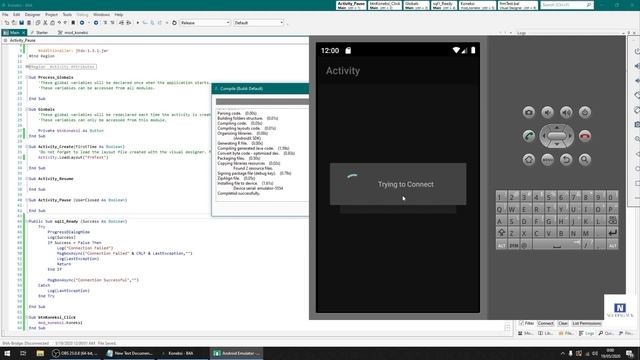Screen dimensions: 640x360
Task: Click the D-pad left arrow
Action: tap(544, 136)
